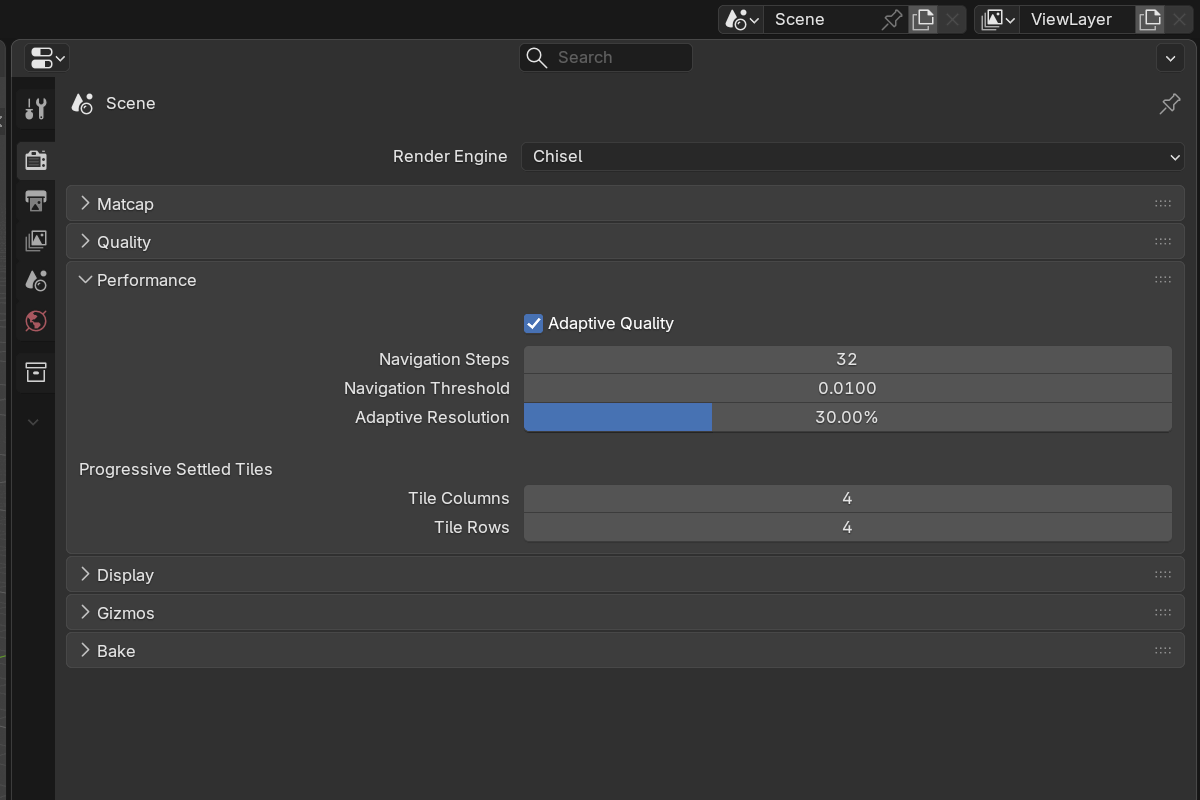Expand the Gizmos panel
The width and height of the screenshot is (1200, 800).
(x=625, y=613)
